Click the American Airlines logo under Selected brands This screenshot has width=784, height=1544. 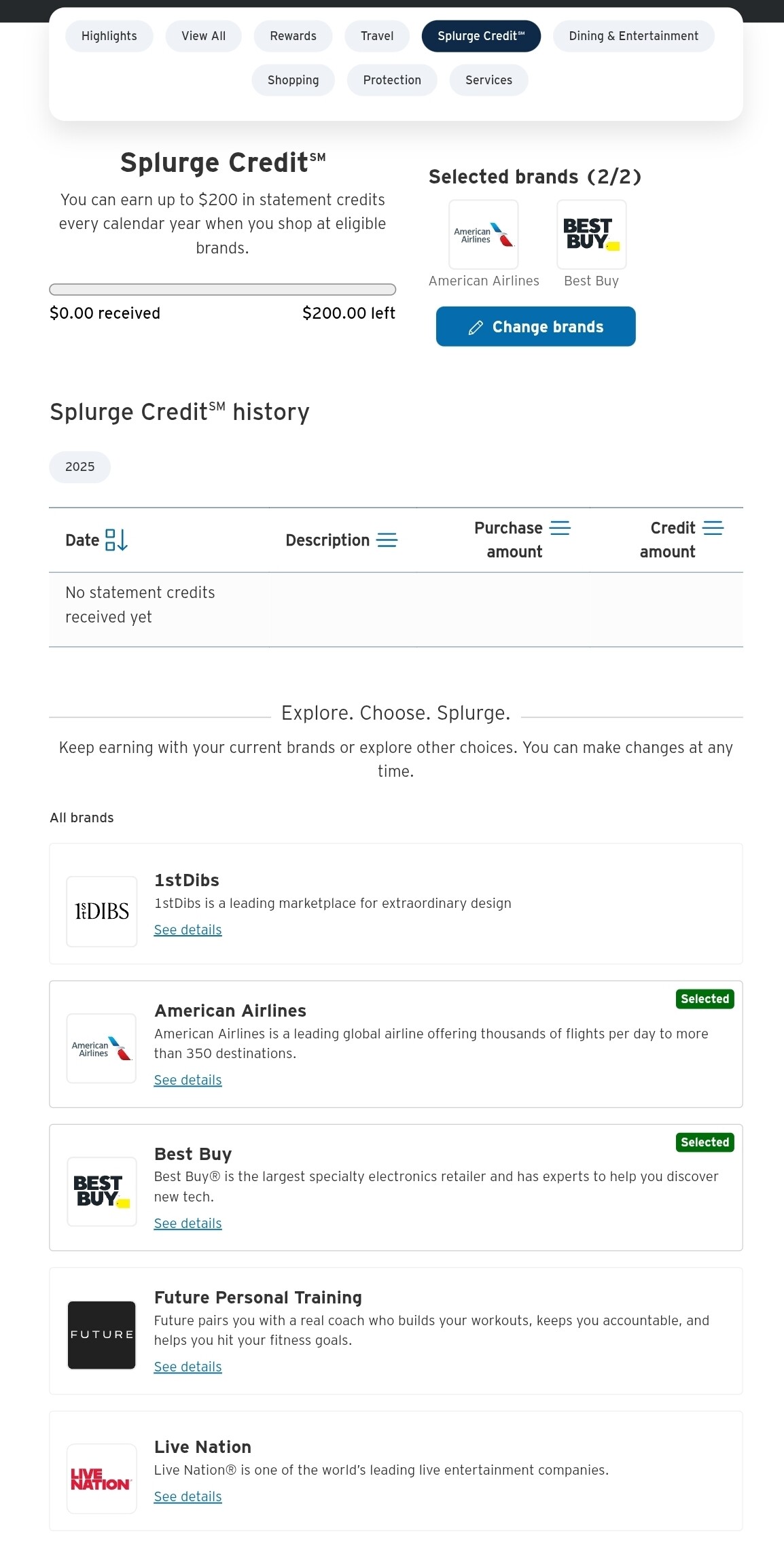click(484, 234)
